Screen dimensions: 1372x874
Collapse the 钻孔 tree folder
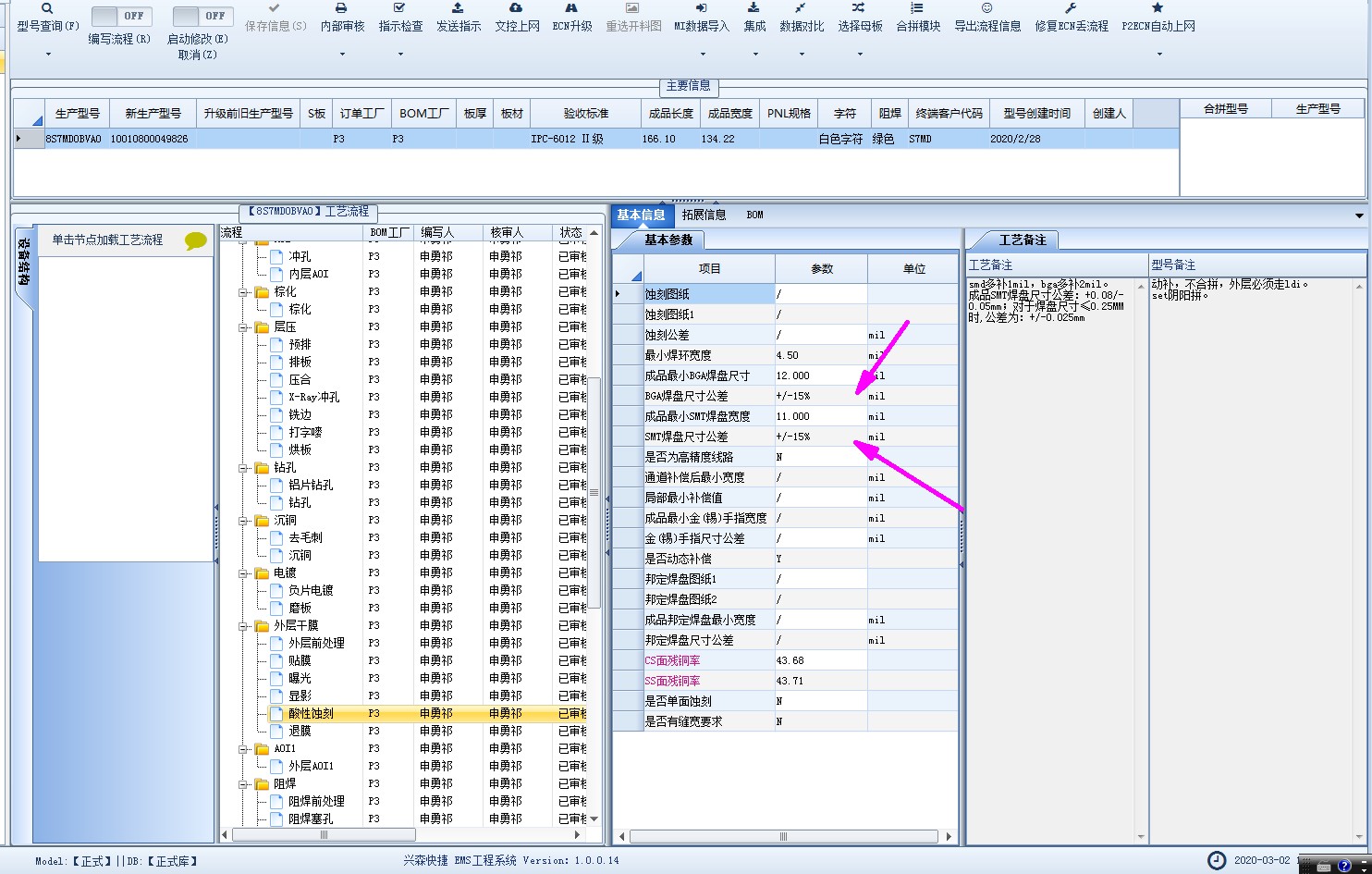tap(245, 468)
